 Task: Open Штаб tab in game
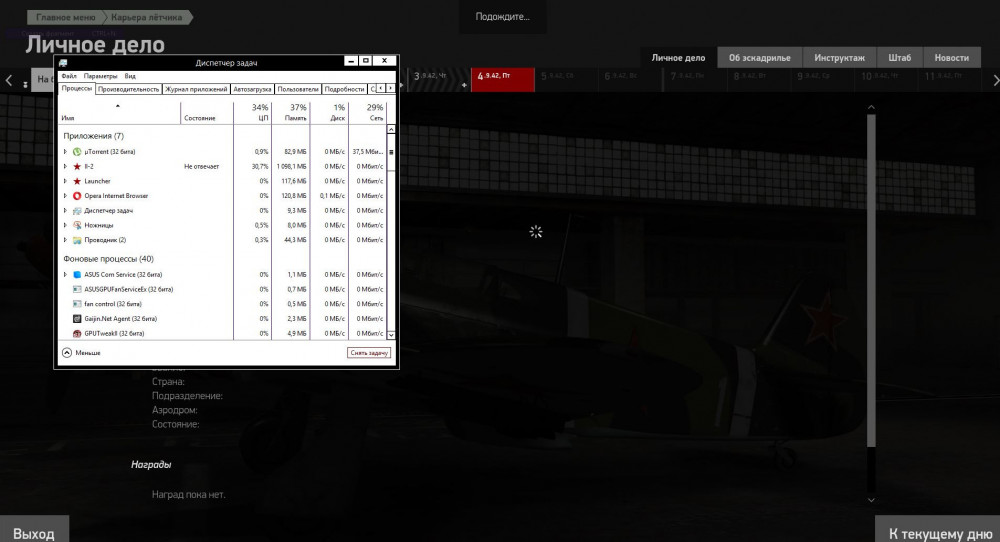(900, 57)
